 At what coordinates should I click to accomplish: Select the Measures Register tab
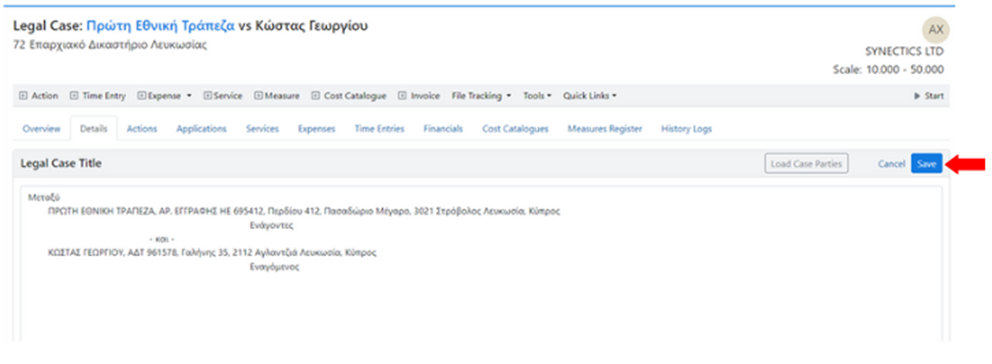click(x=604, y=129)
